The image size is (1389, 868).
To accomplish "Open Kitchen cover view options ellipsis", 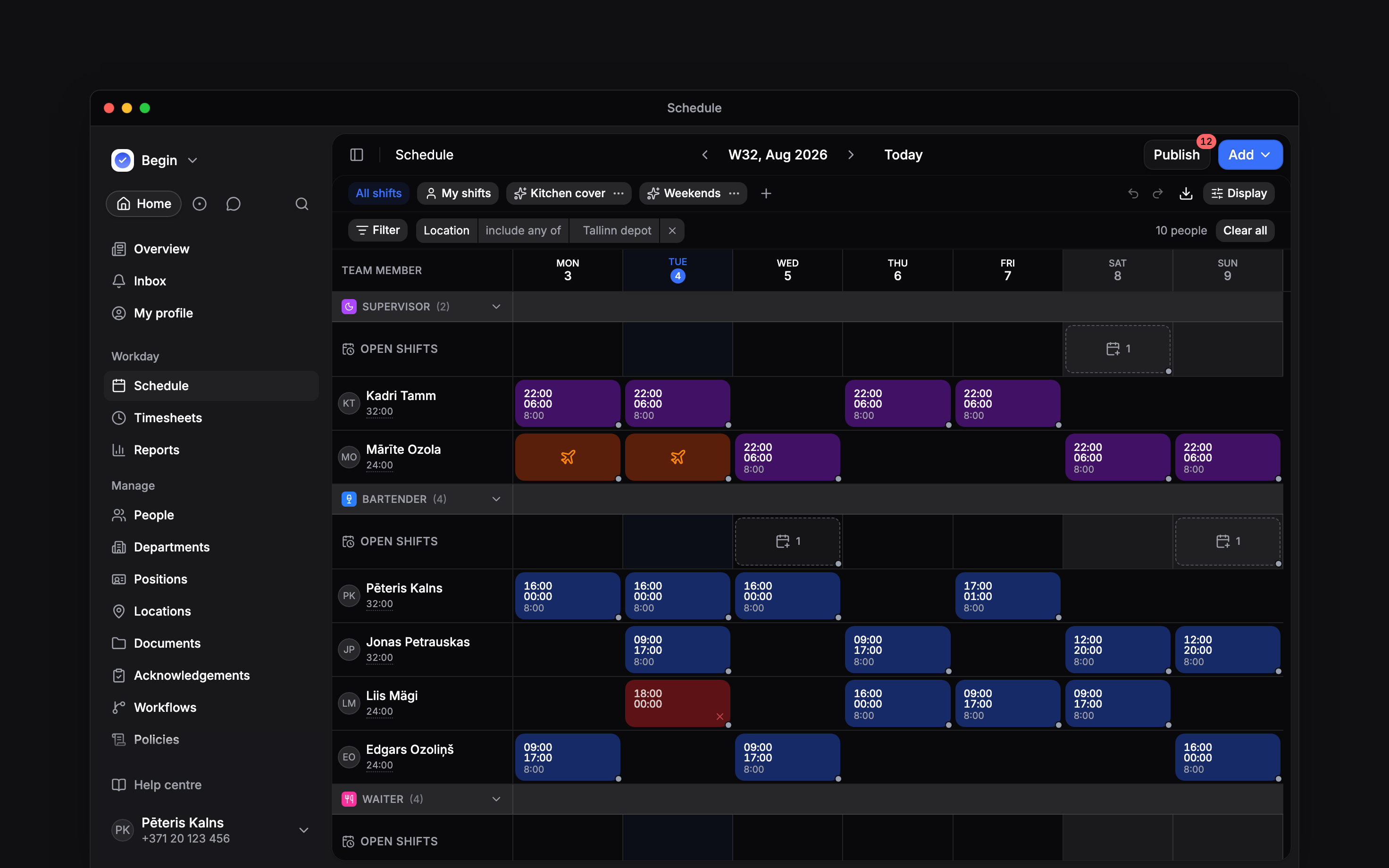I will pyautogui.click(x=618, y=193).
